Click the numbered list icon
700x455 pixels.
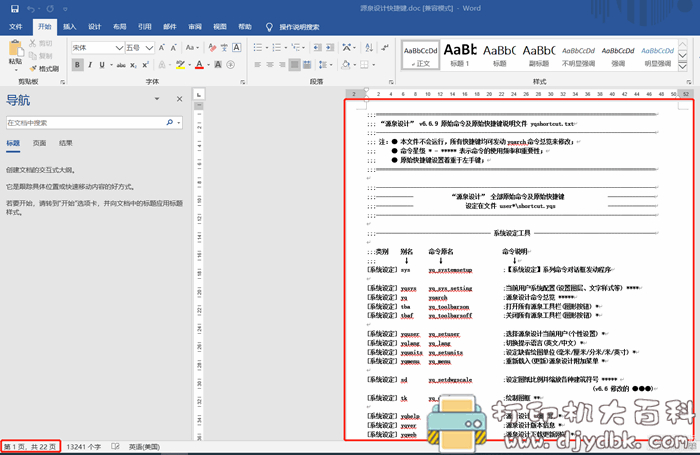click(x=277, y=47)
